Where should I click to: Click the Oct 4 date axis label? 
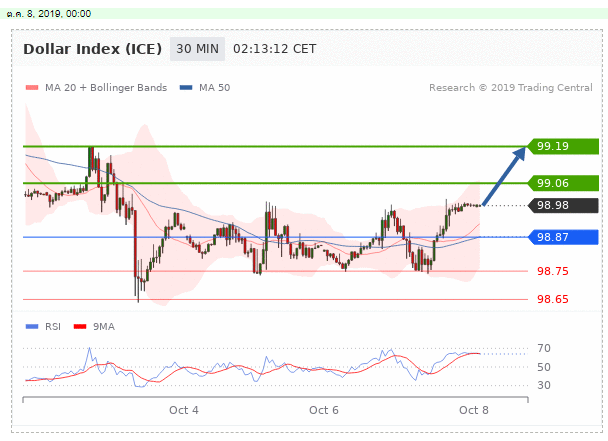pyautogui.click(x=183, y=410)
